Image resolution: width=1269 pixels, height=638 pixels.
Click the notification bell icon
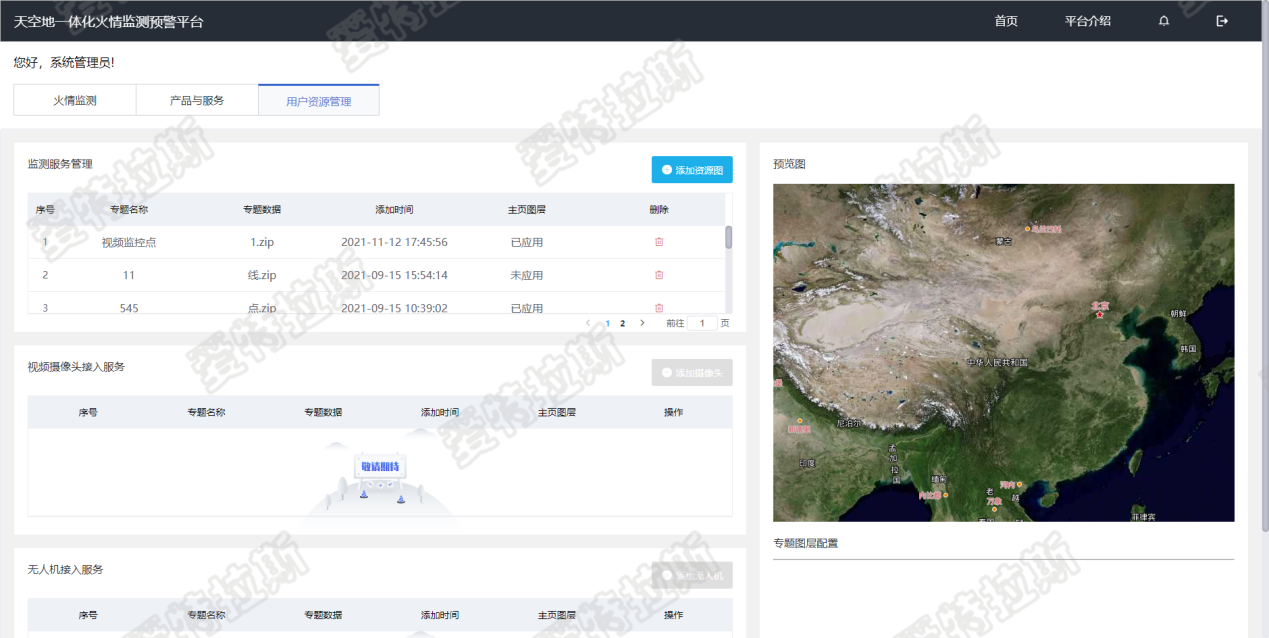click(1164, 21)
